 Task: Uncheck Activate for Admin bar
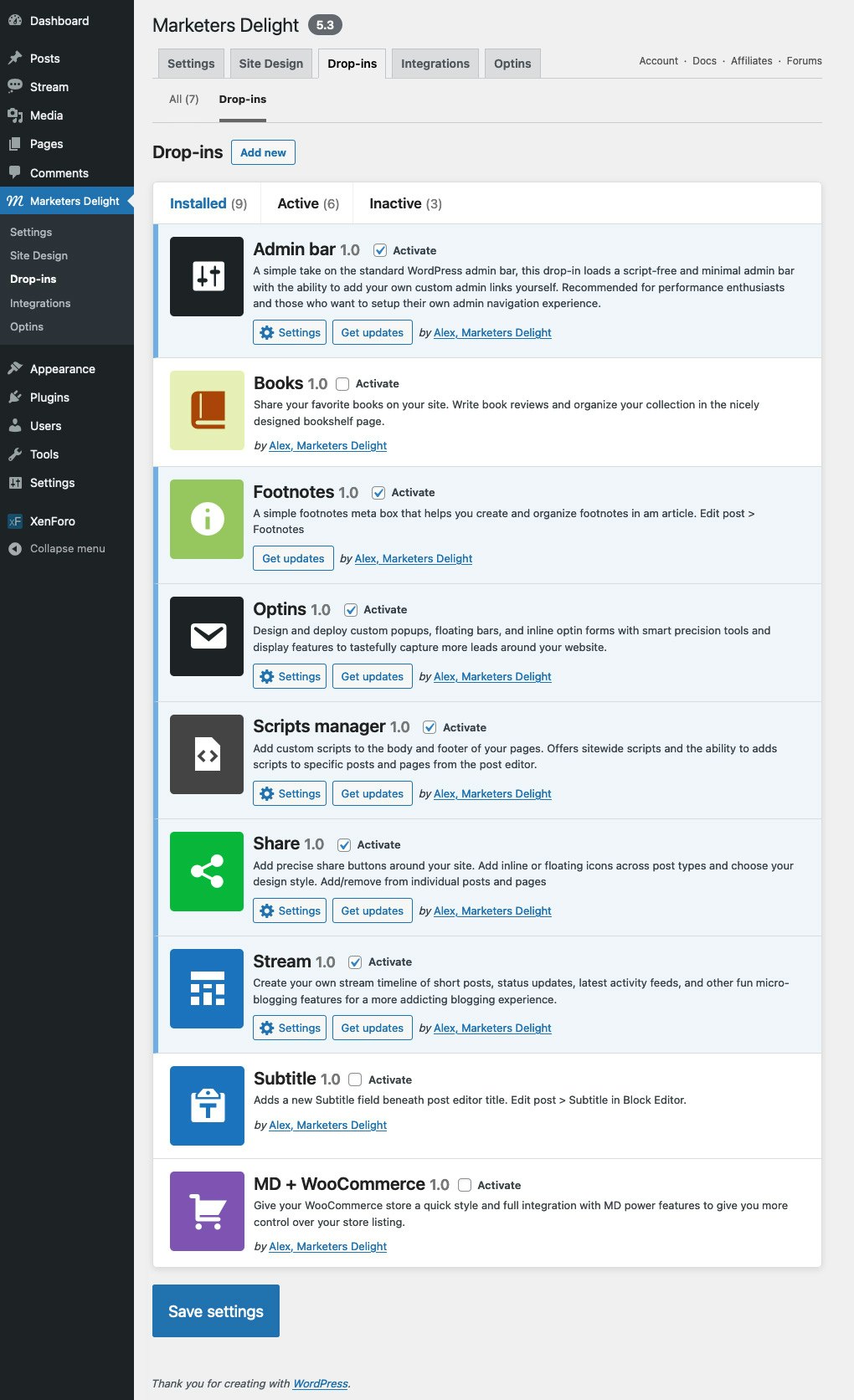click(380, 250)
